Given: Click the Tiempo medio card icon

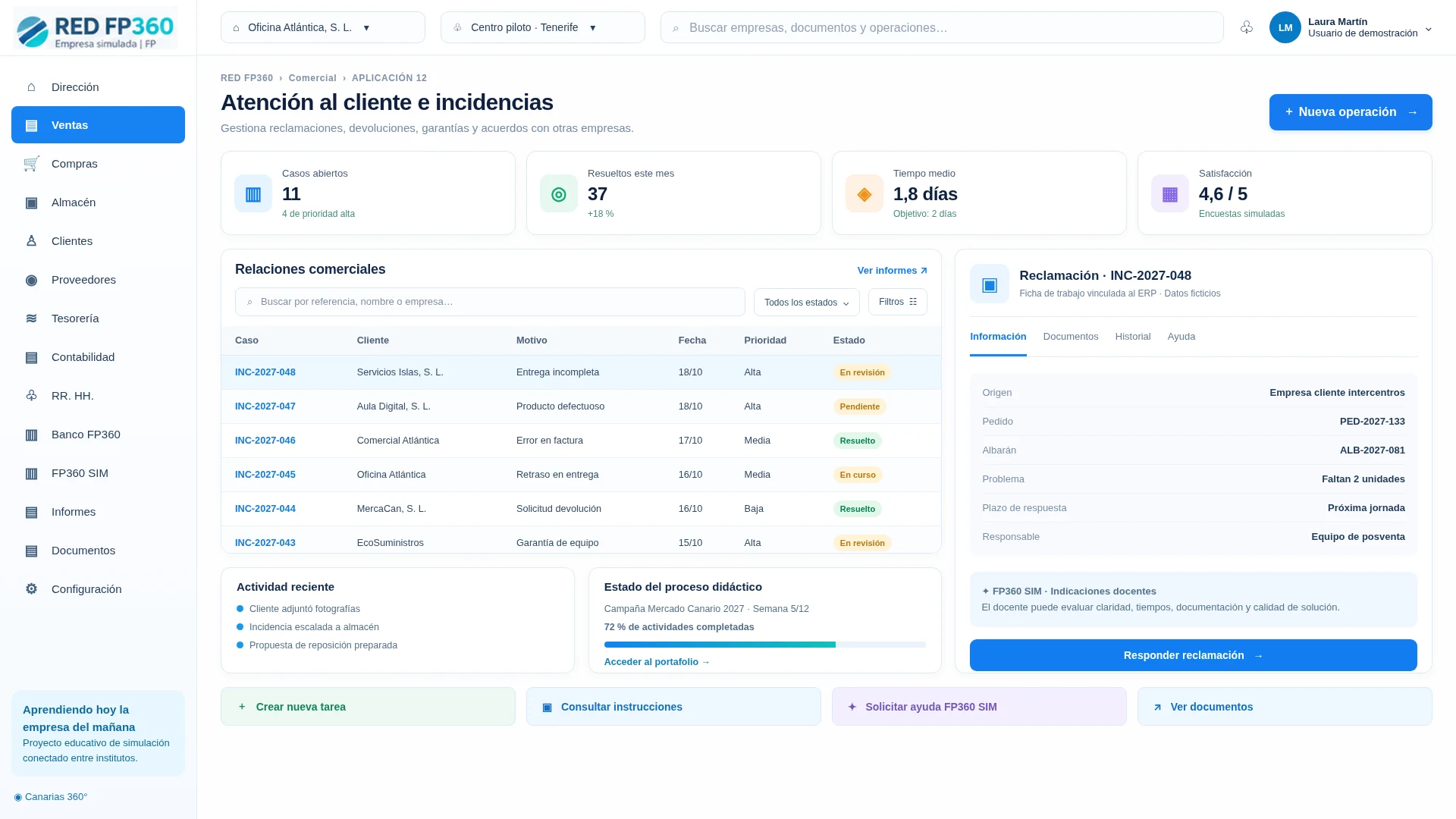Looking at the screenshot, I should [864, 193].
